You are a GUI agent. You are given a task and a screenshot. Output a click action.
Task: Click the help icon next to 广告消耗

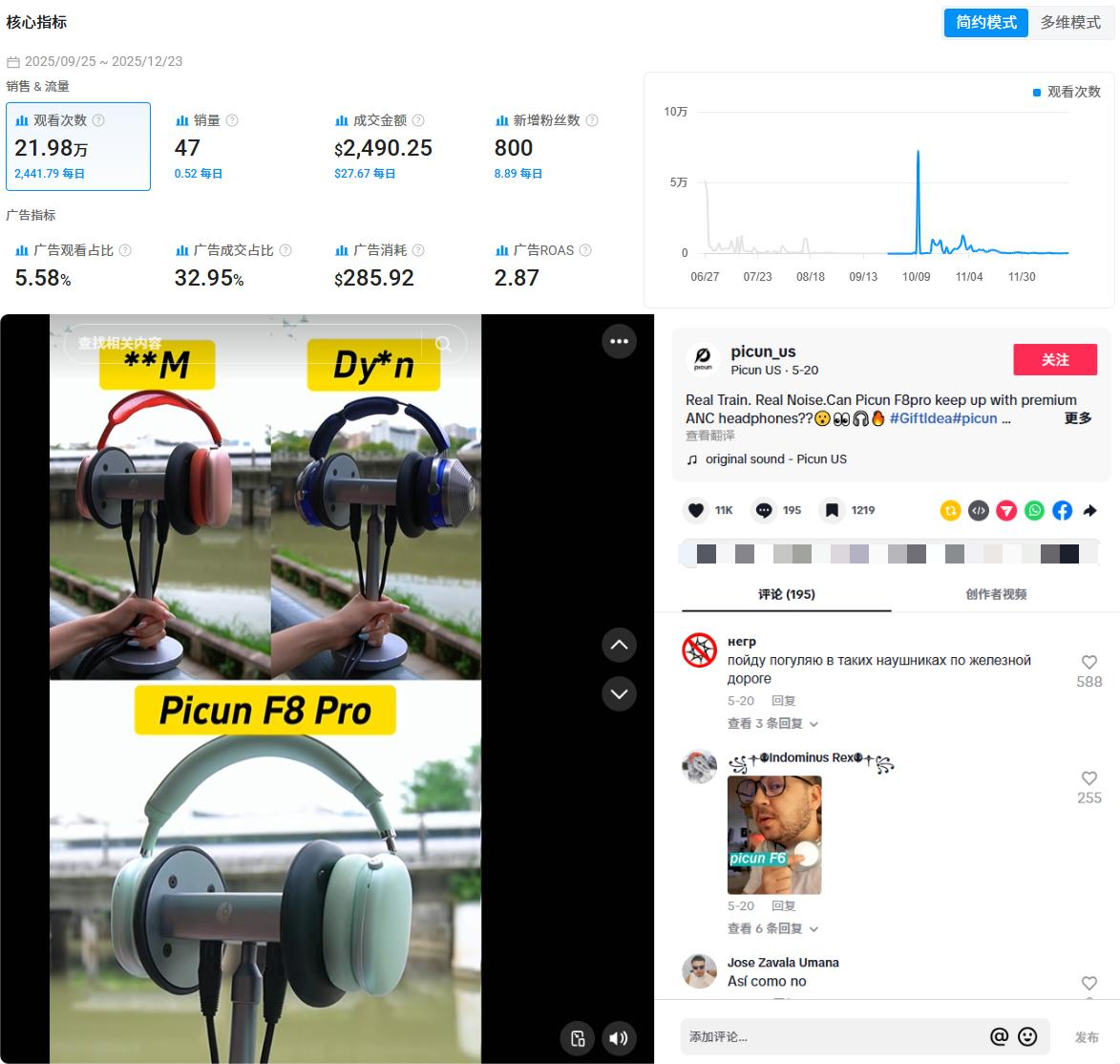[x=418, y=250]
